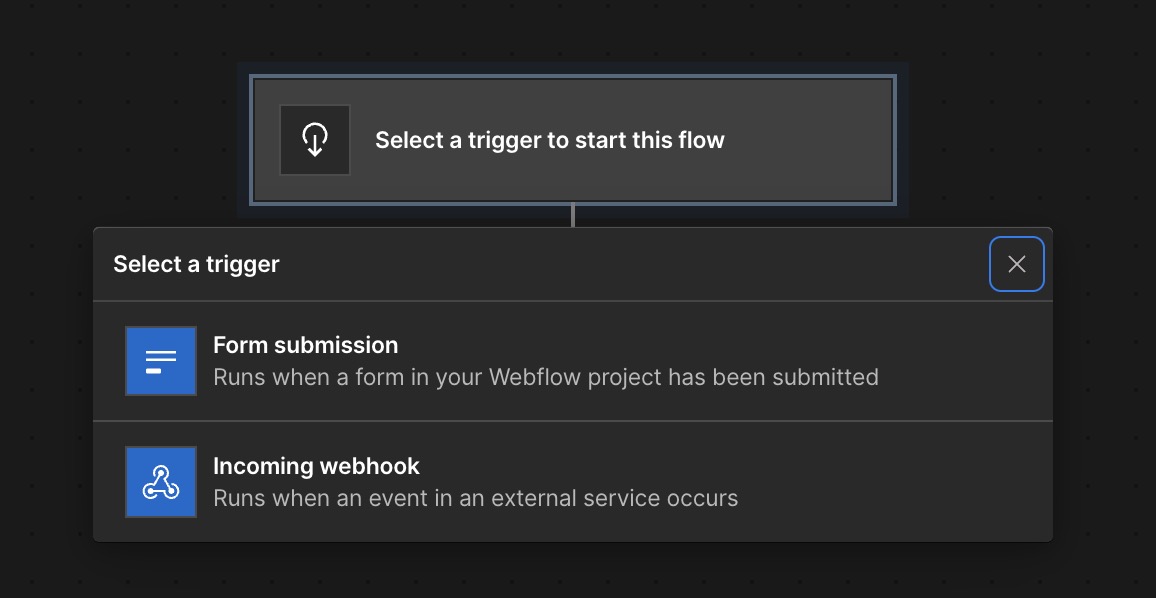
Task: Click the dotted canvas below the trigger panel
Action: tap(573, 572)
